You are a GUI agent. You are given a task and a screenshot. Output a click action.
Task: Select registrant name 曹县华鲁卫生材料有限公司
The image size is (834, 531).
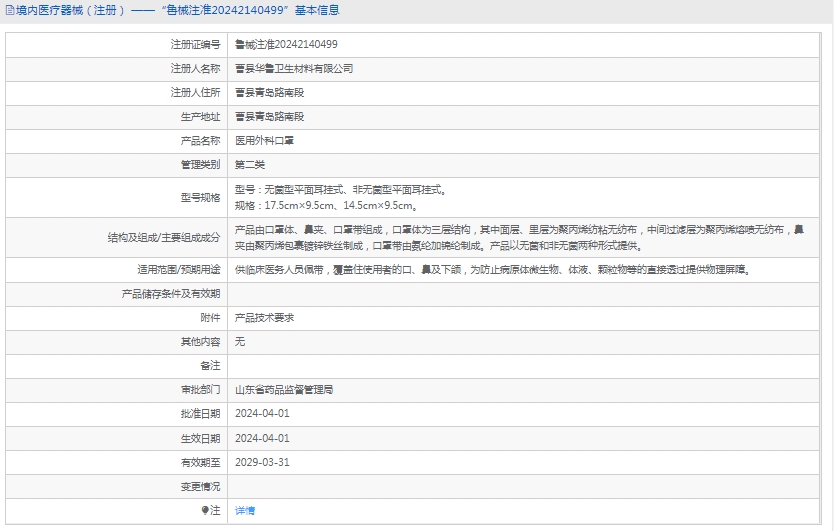[x=294, y=69]
